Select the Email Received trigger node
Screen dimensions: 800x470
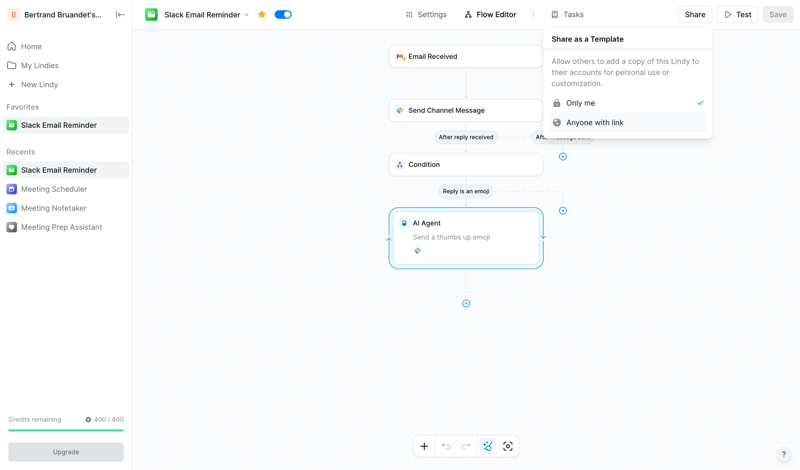point(466,57)
